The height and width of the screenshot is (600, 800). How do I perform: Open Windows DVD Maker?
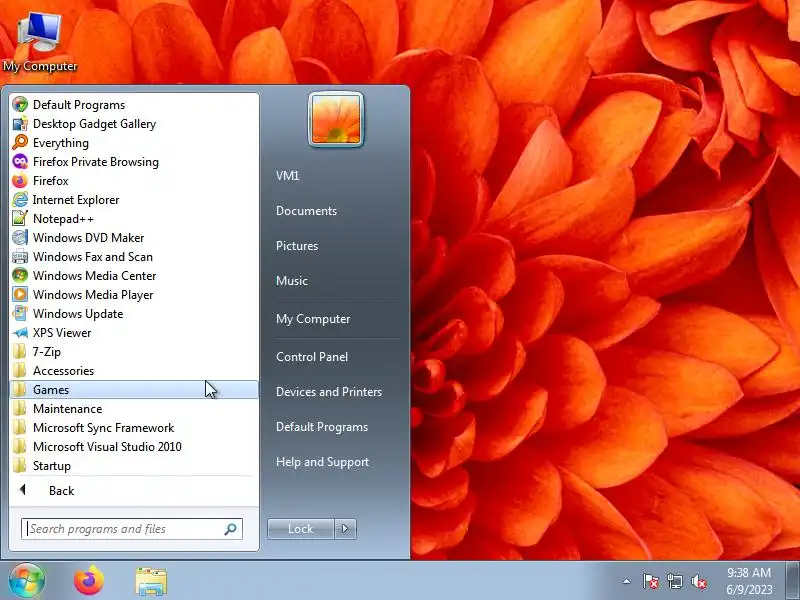pos(134,238)
